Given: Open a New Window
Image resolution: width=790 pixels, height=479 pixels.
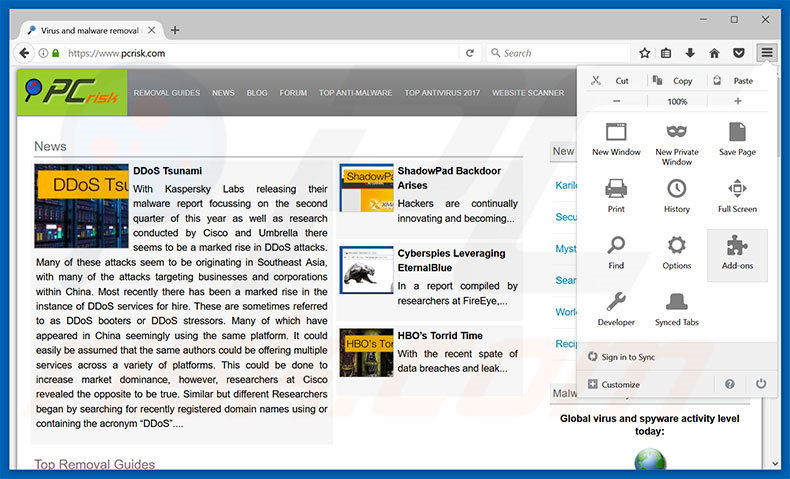Looking at the screenshot, I should click(616, 140).
